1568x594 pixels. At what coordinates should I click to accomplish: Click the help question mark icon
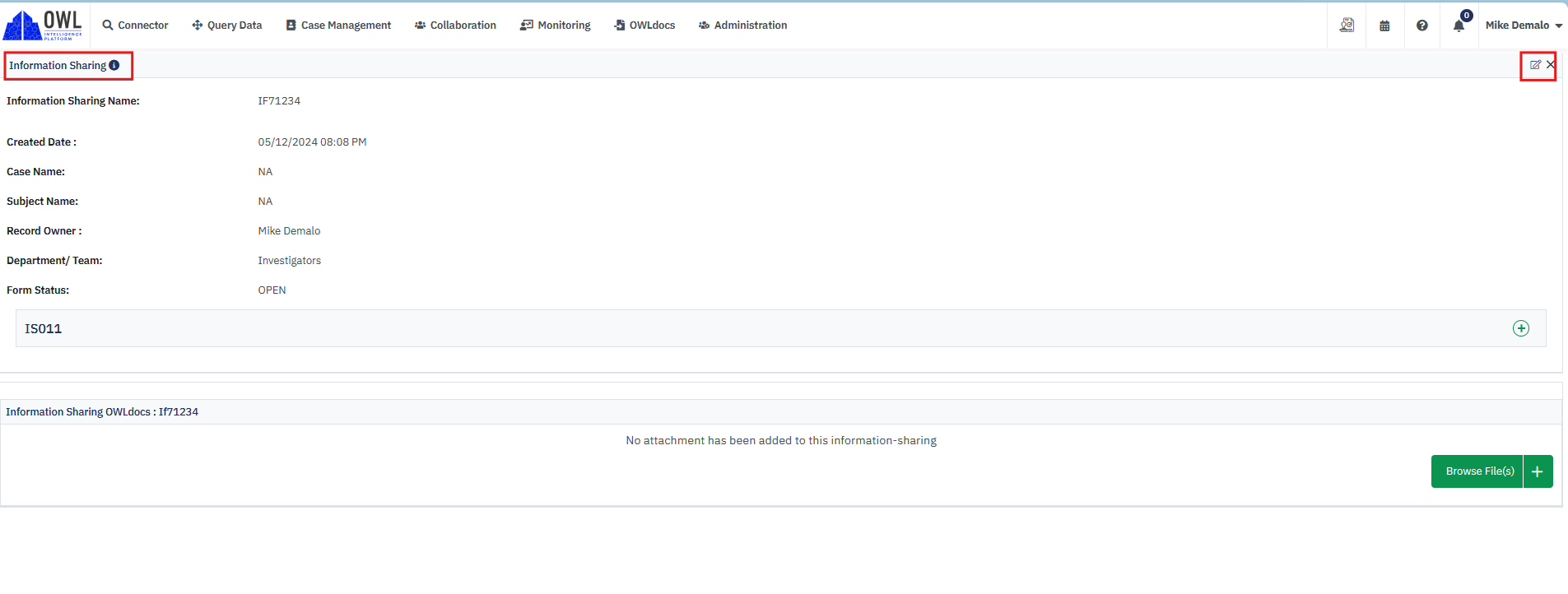click(x=1421, y=26)
